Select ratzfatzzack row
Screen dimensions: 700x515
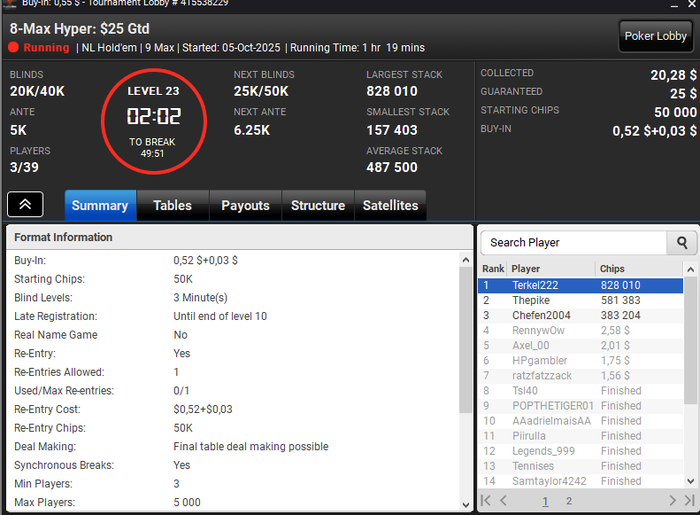point(581,376)
